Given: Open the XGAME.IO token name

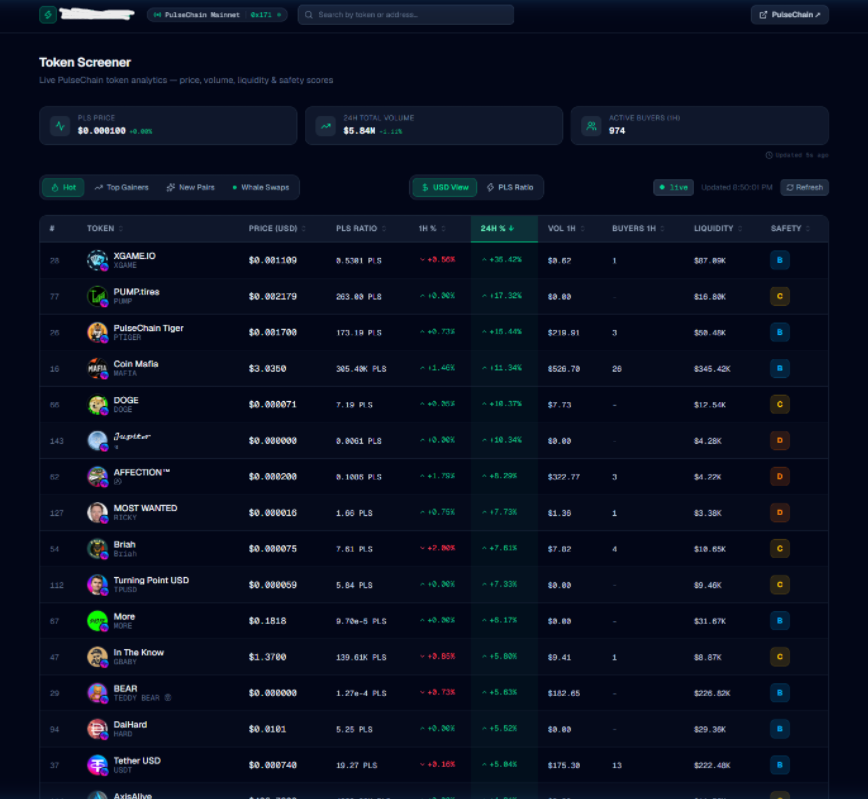Looking at the screenshot, I should click(x=135, y=256).
